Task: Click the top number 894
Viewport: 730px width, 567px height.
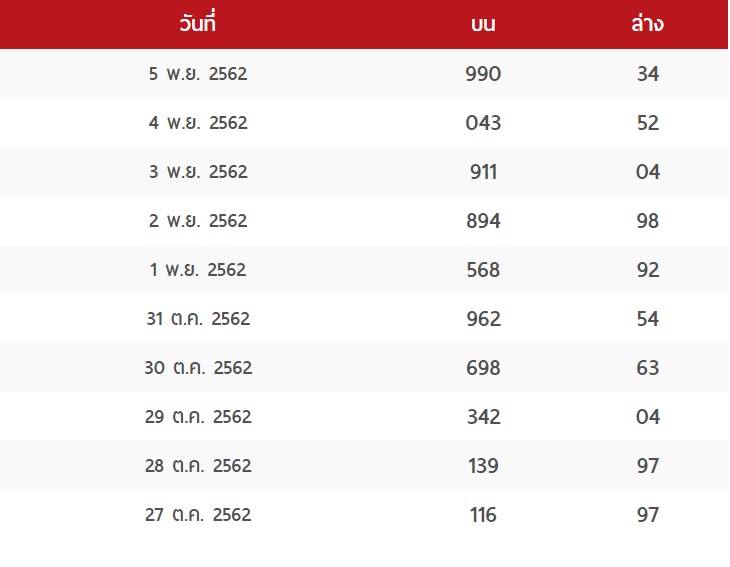Action: point(483,221)
